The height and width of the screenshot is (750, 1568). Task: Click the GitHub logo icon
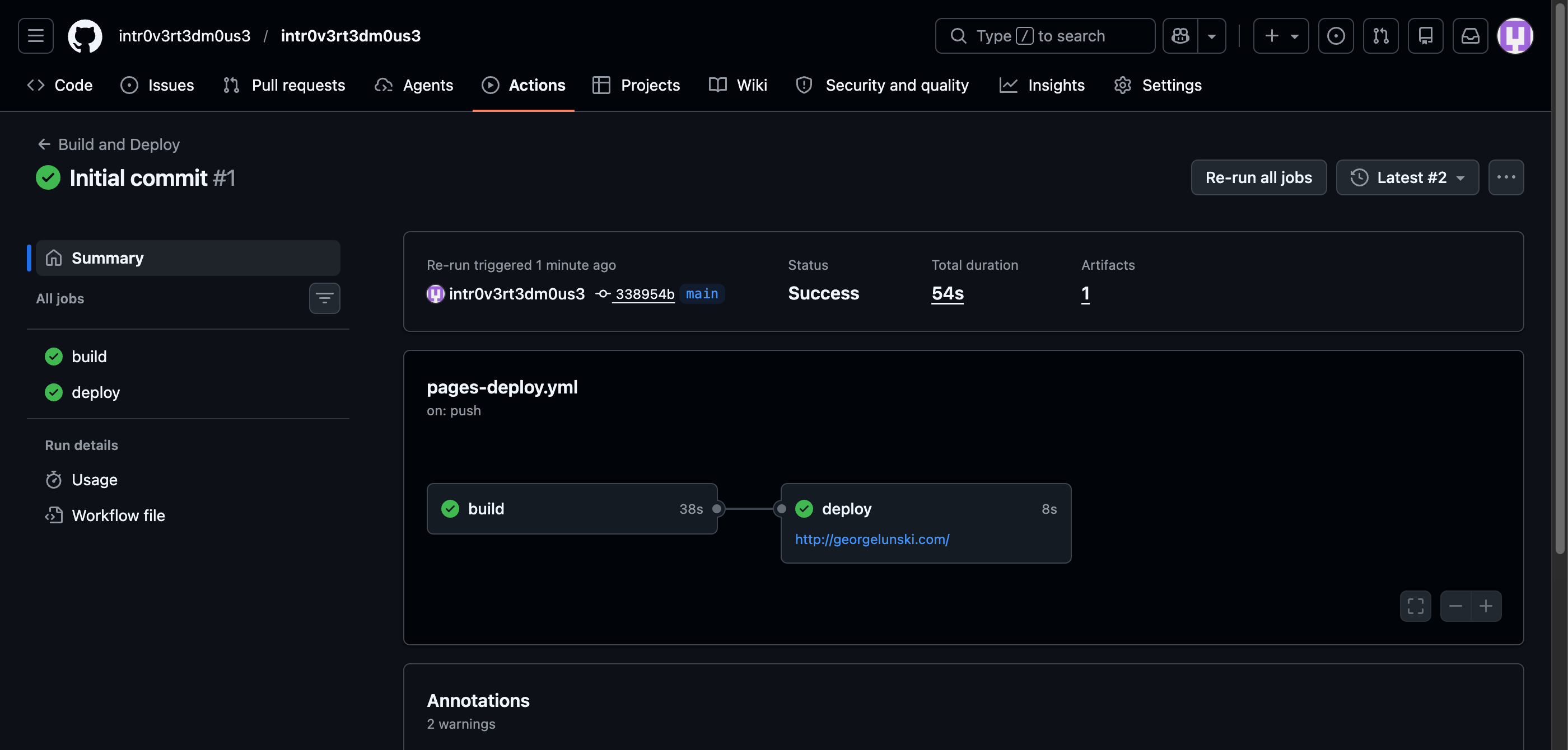pyautogui.click(x=85, y=36)
